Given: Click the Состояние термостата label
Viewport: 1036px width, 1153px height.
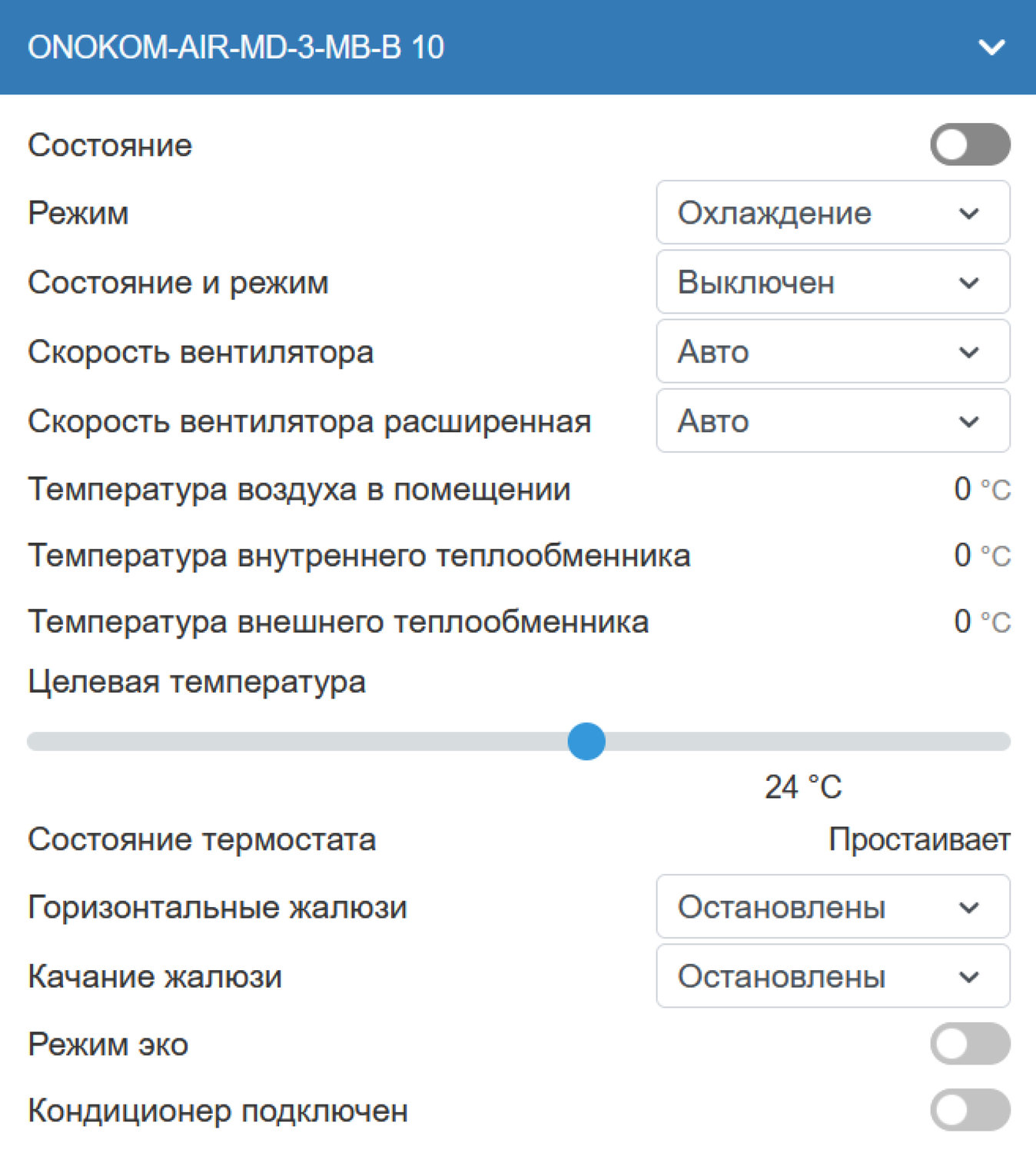Looking at the screenshot, I should click(x=201, y=839).
